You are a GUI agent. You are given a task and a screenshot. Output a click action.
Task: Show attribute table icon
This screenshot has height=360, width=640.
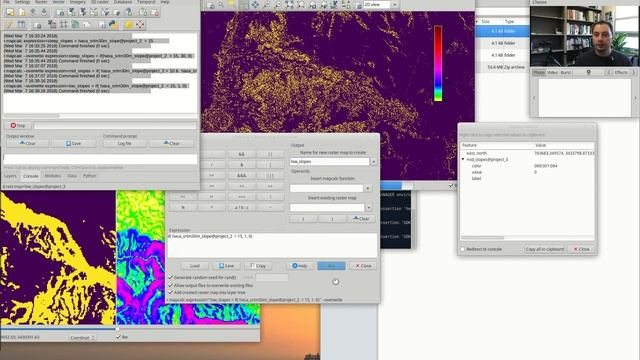21,24
